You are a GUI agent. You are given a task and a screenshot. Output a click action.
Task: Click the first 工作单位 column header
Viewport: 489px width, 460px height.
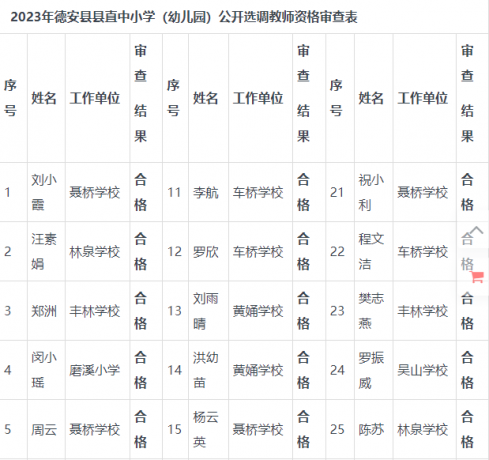94,98
